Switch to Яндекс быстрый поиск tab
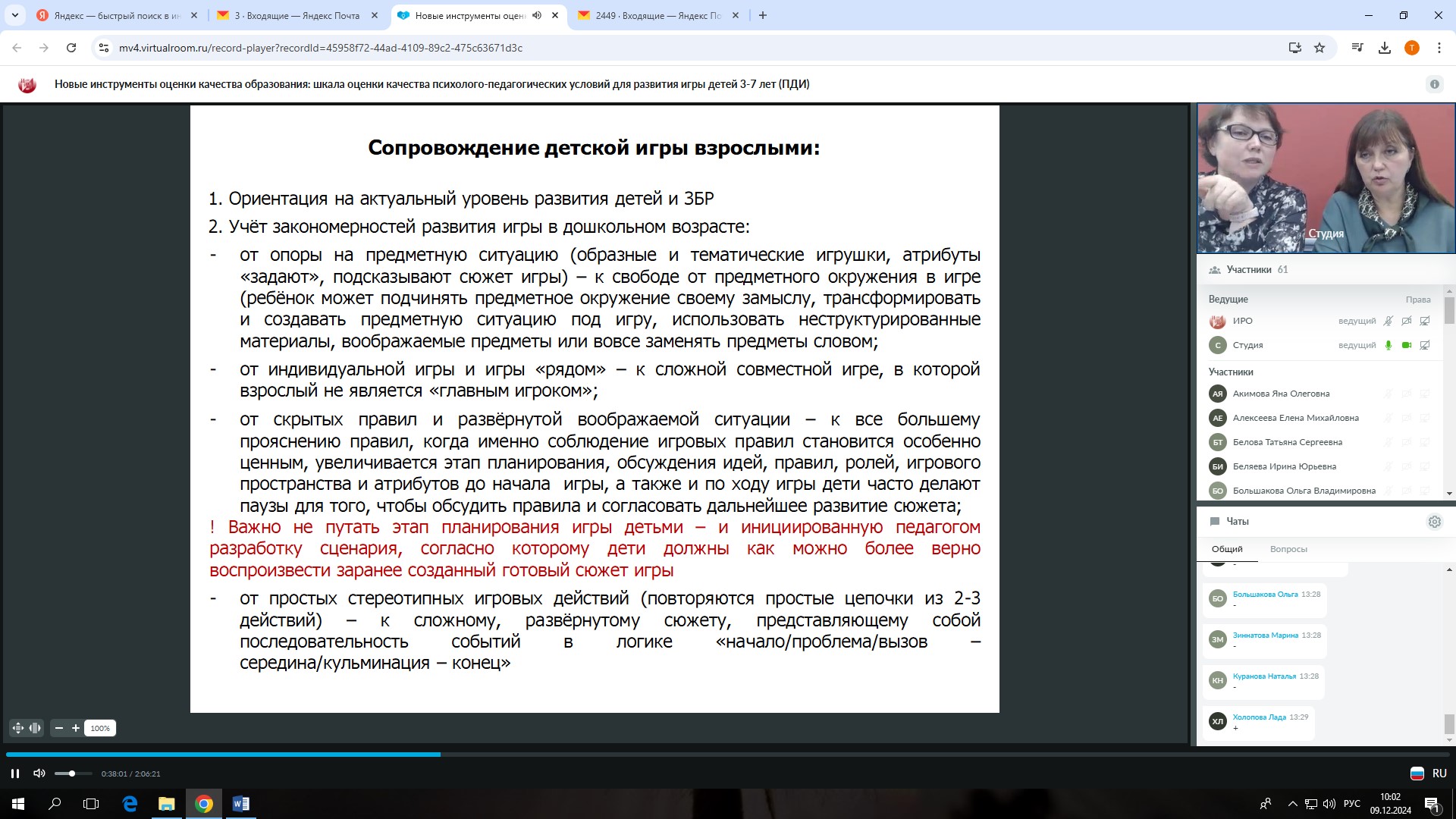This screenshot has width=1456, height=819. click(118, 15)
